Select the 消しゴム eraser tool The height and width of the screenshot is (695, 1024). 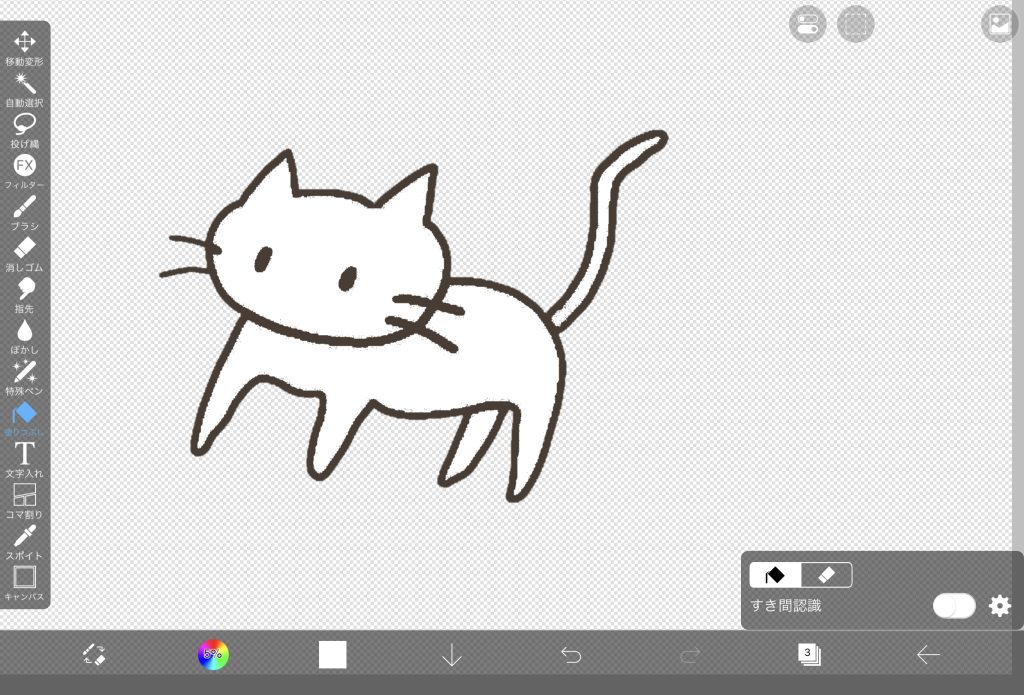pos(24,252)
